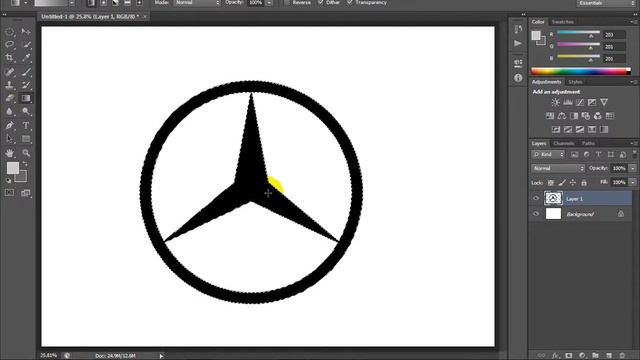Select the Zoom tool
The height and width of the screenshot is (360, 640).
coord(26,153)
